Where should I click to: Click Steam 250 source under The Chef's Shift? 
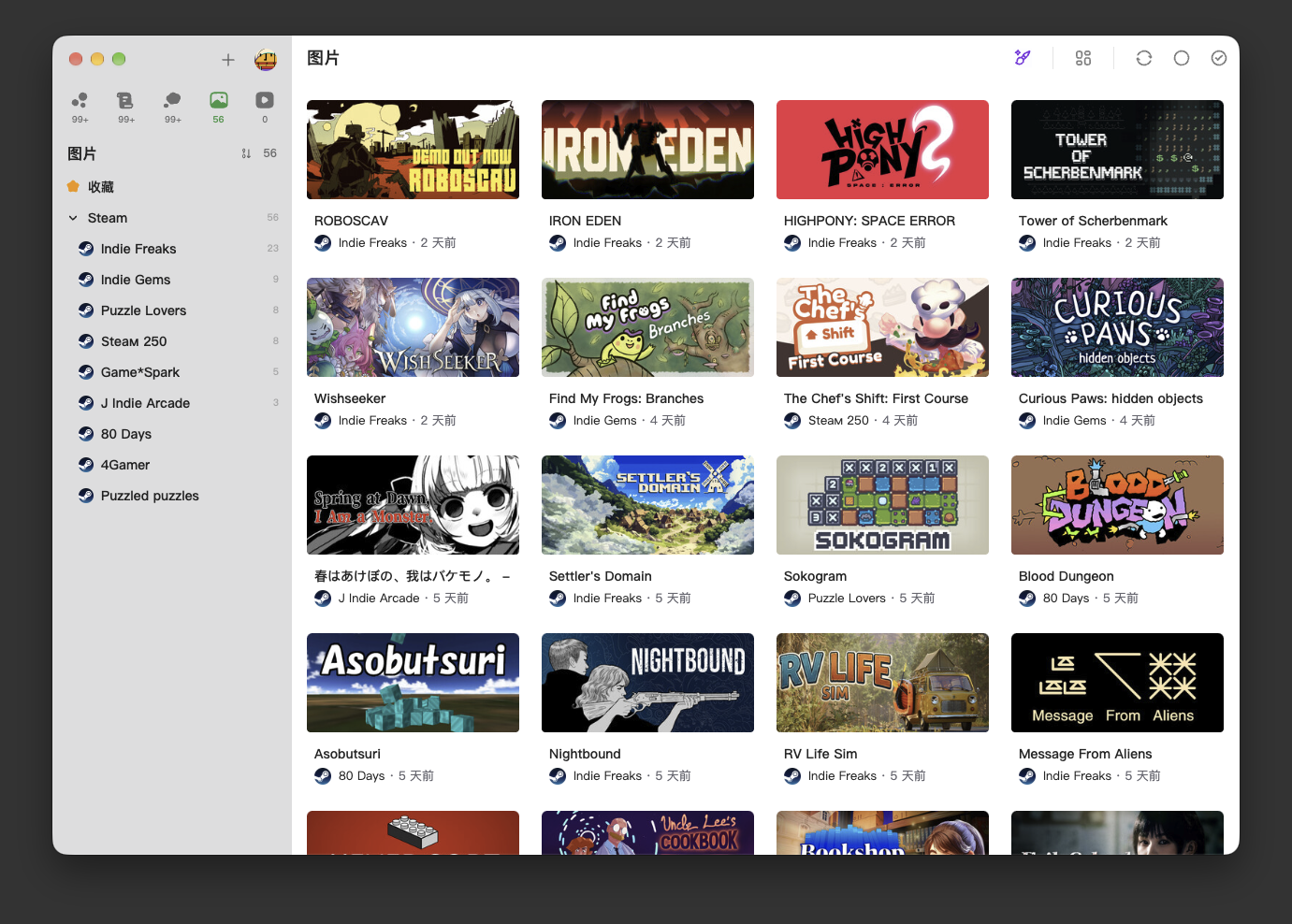click(838, 421)
